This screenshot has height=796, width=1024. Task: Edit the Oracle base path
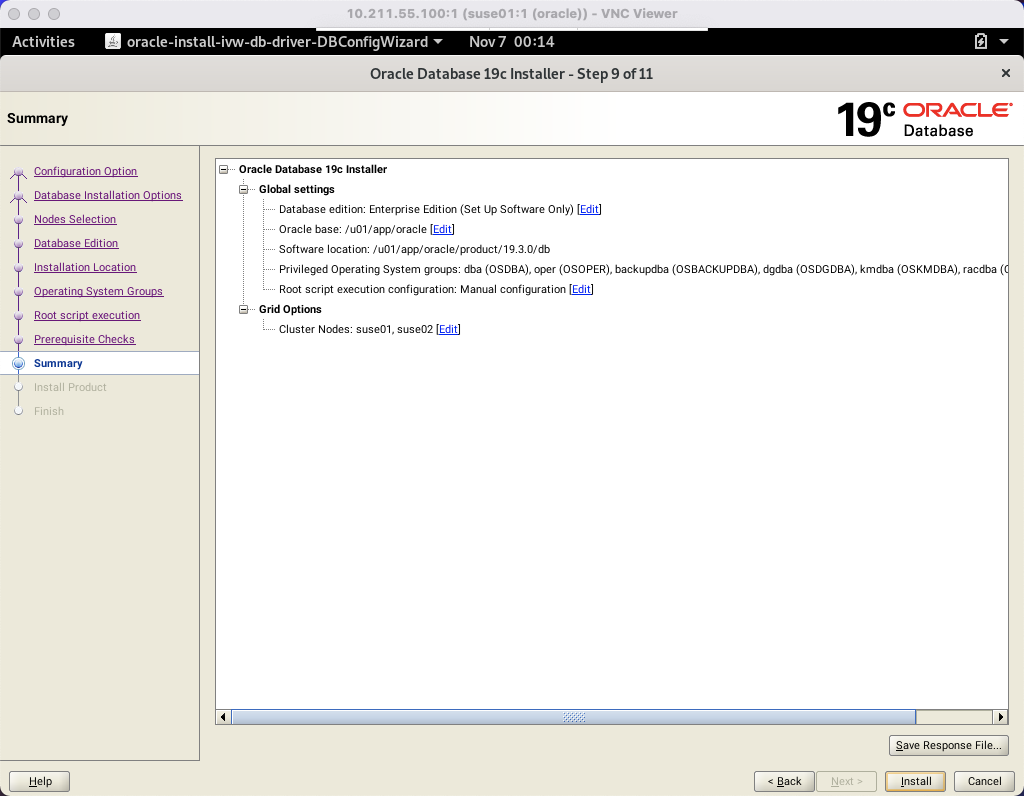click(x=442, y=229)
